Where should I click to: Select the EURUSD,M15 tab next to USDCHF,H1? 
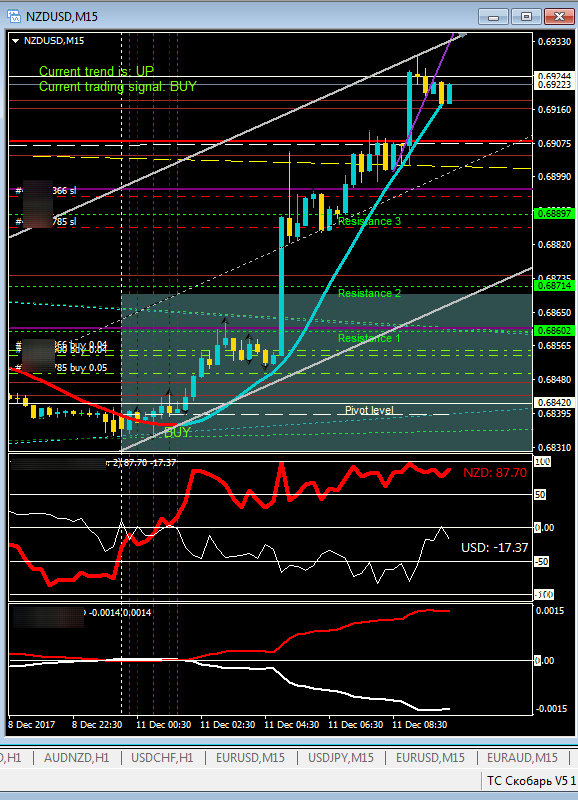[x=250, y=758]
